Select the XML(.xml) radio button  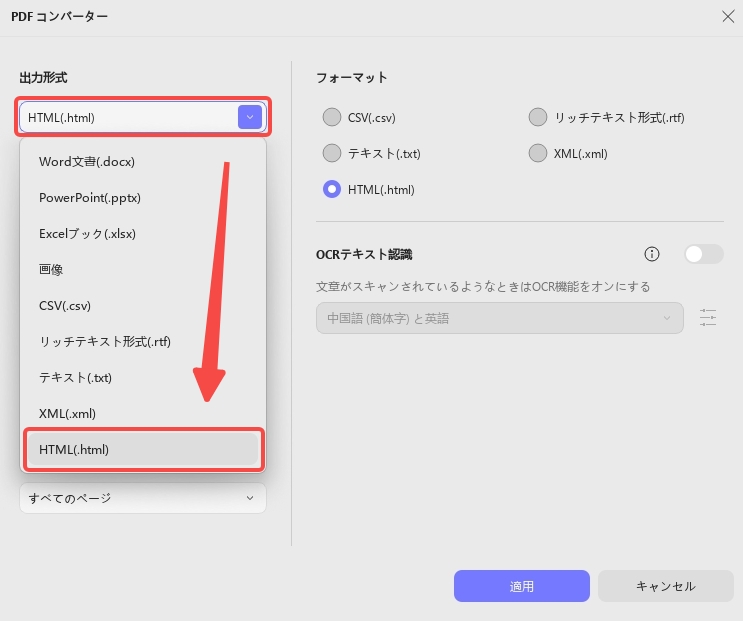coord(538,153)
